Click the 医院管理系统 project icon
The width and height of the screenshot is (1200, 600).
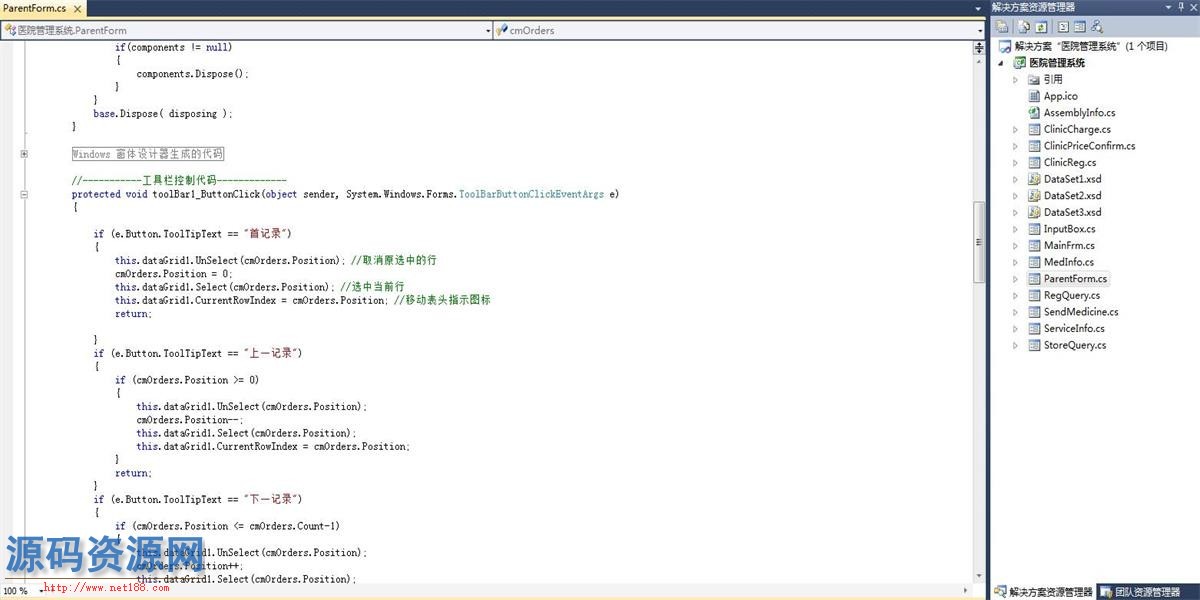click(x=1019, y=63)
